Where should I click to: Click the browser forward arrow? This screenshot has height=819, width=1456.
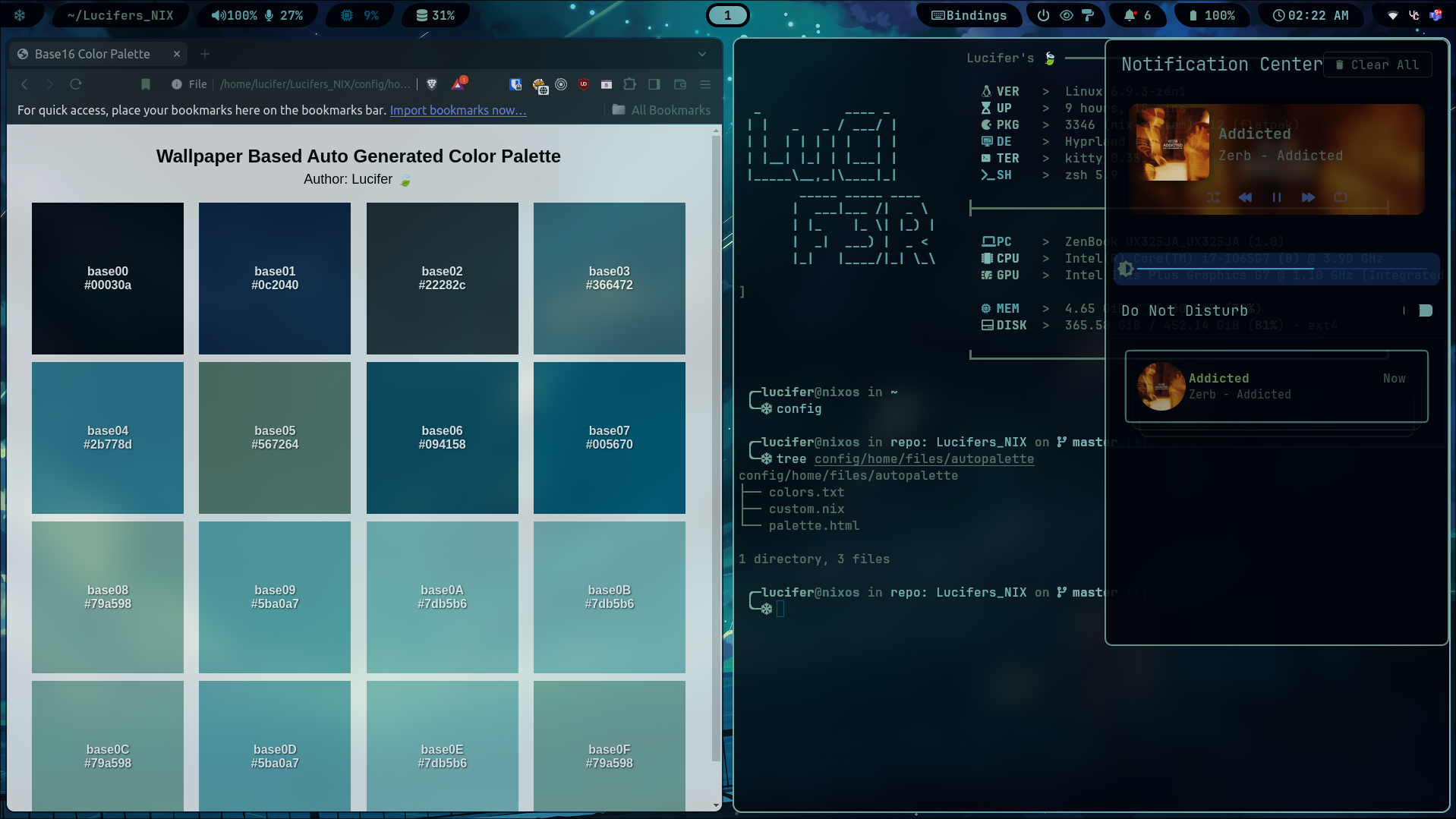pos(49,84)
